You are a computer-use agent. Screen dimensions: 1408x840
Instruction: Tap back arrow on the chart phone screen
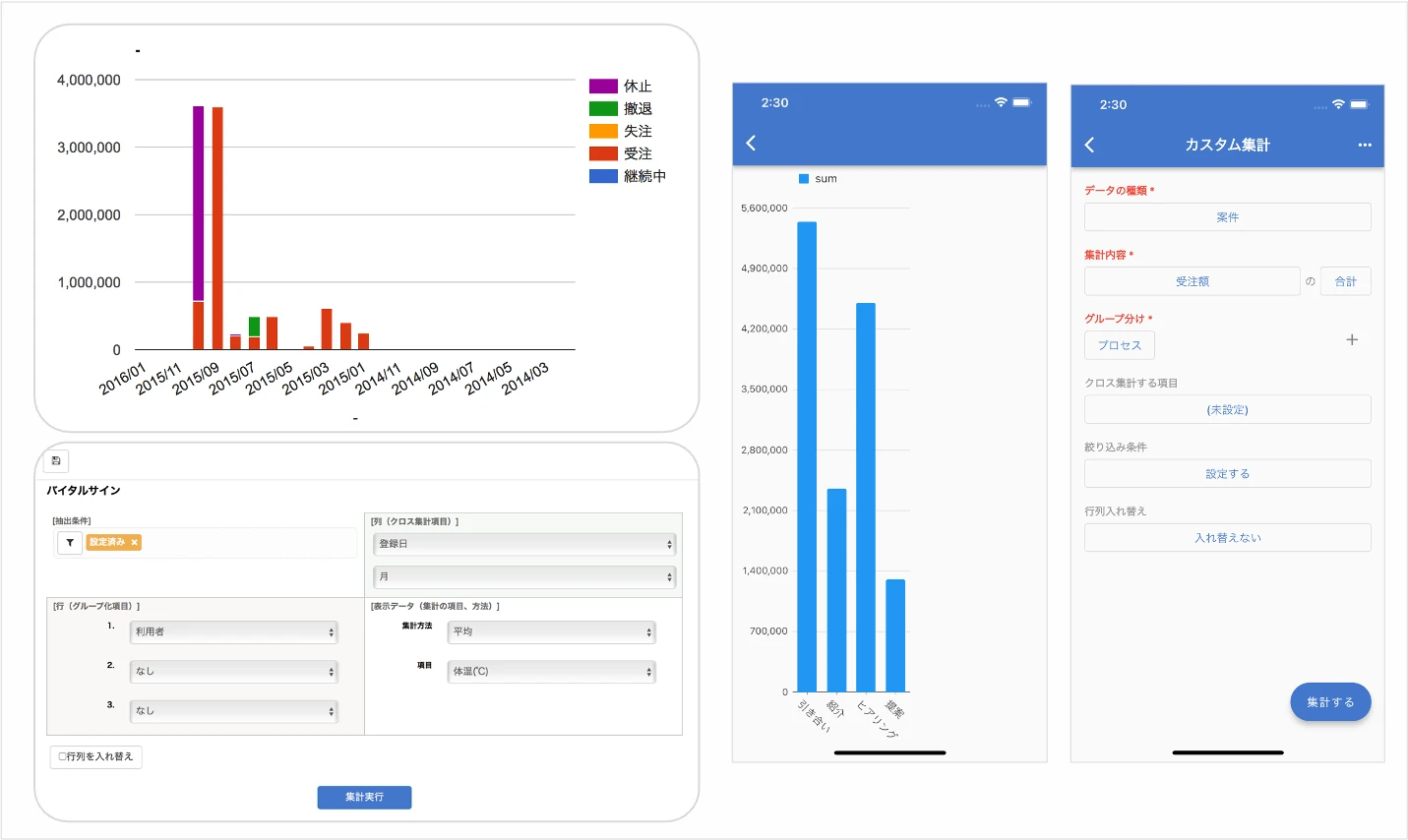click(751, 144)
